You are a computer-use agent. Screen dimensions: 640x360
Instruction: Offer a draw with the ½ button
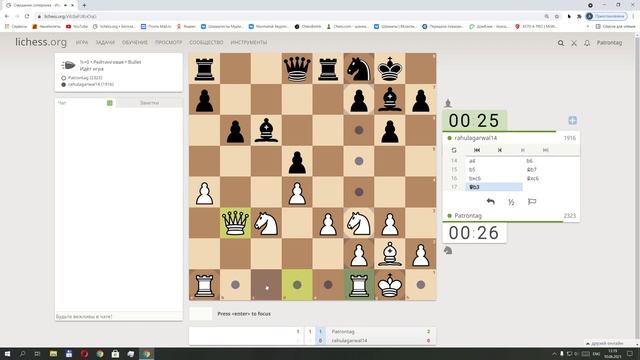pyautogui.click(x=511, y=202)
